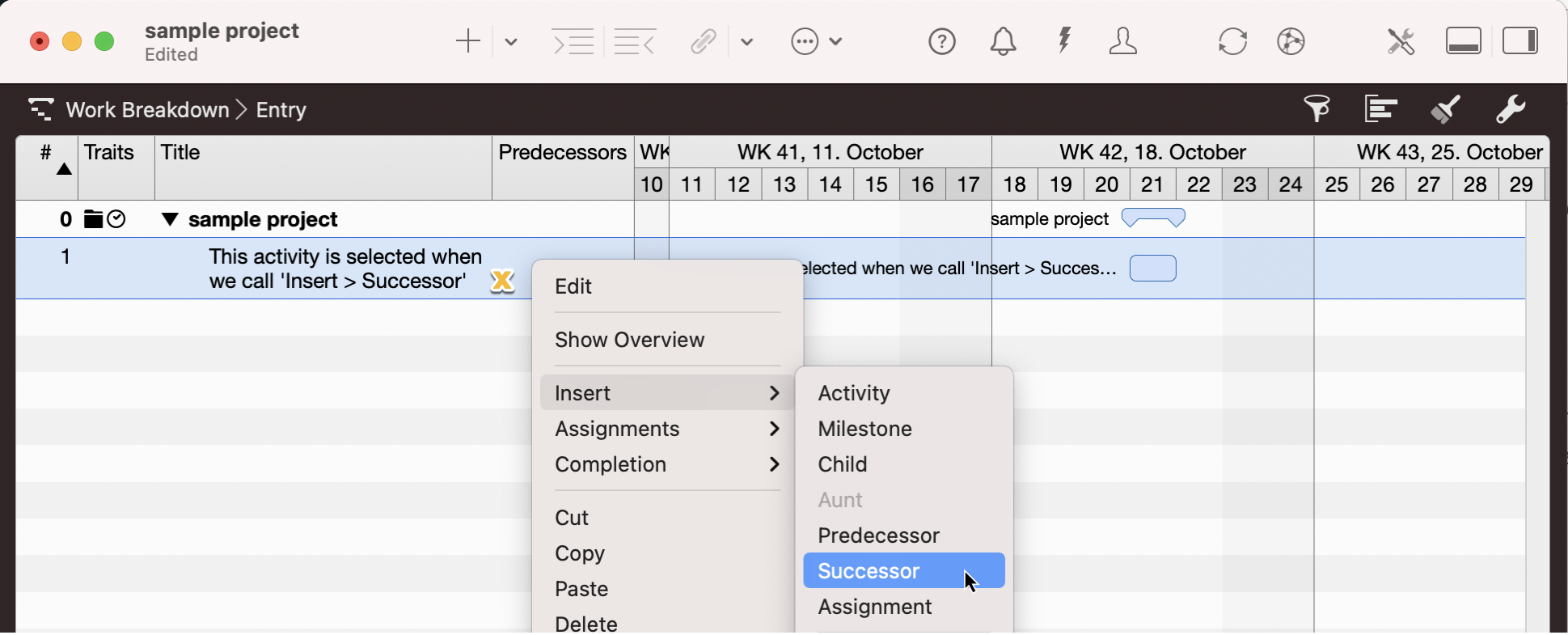Click the plus add item toolbar icon

[x=467, y=41]
